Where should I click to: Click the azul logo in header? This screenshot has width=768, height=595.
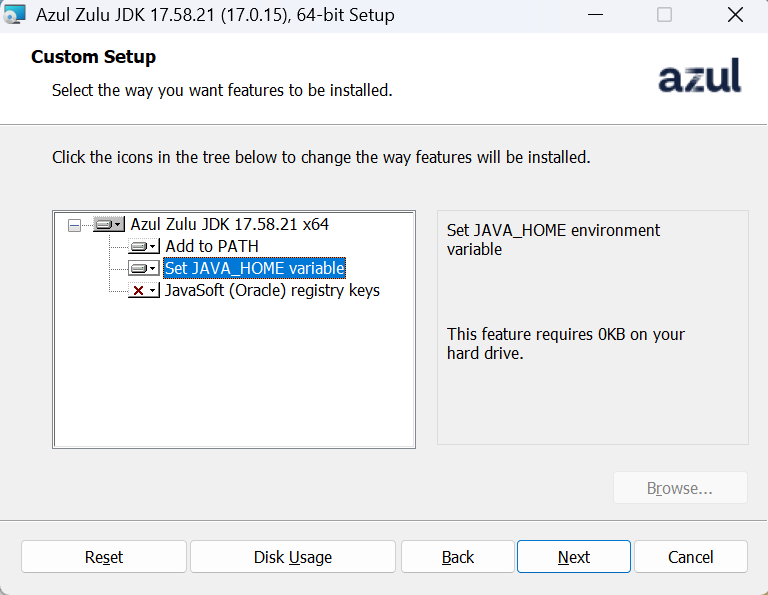[x=699, y=76]
